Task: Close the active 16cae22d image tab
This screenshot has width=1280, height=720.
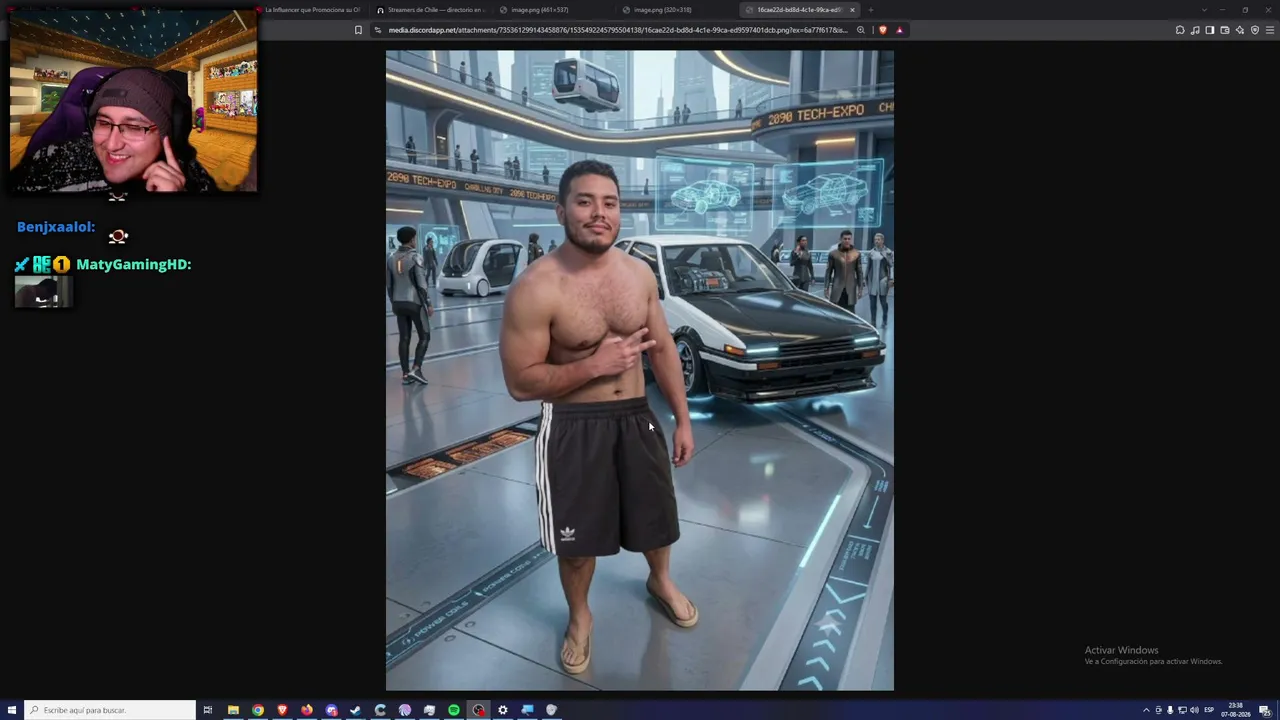Action: pyautogui.click(x=852, y=10)
